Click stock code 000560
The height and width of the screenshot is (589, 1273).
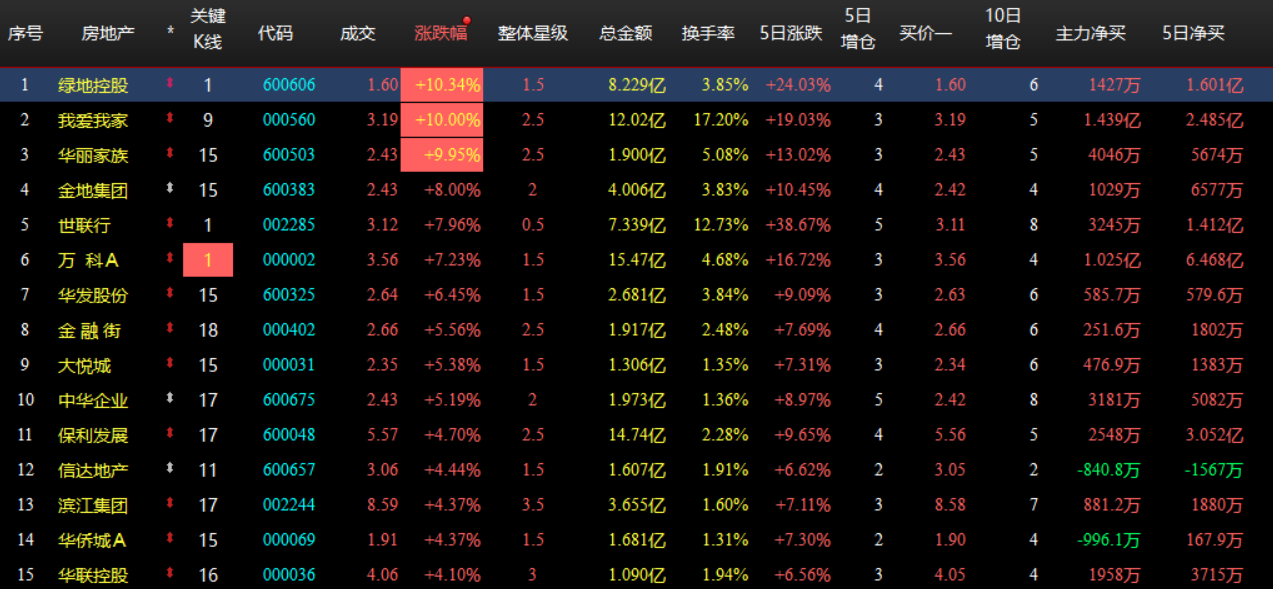tap(289, 120)
